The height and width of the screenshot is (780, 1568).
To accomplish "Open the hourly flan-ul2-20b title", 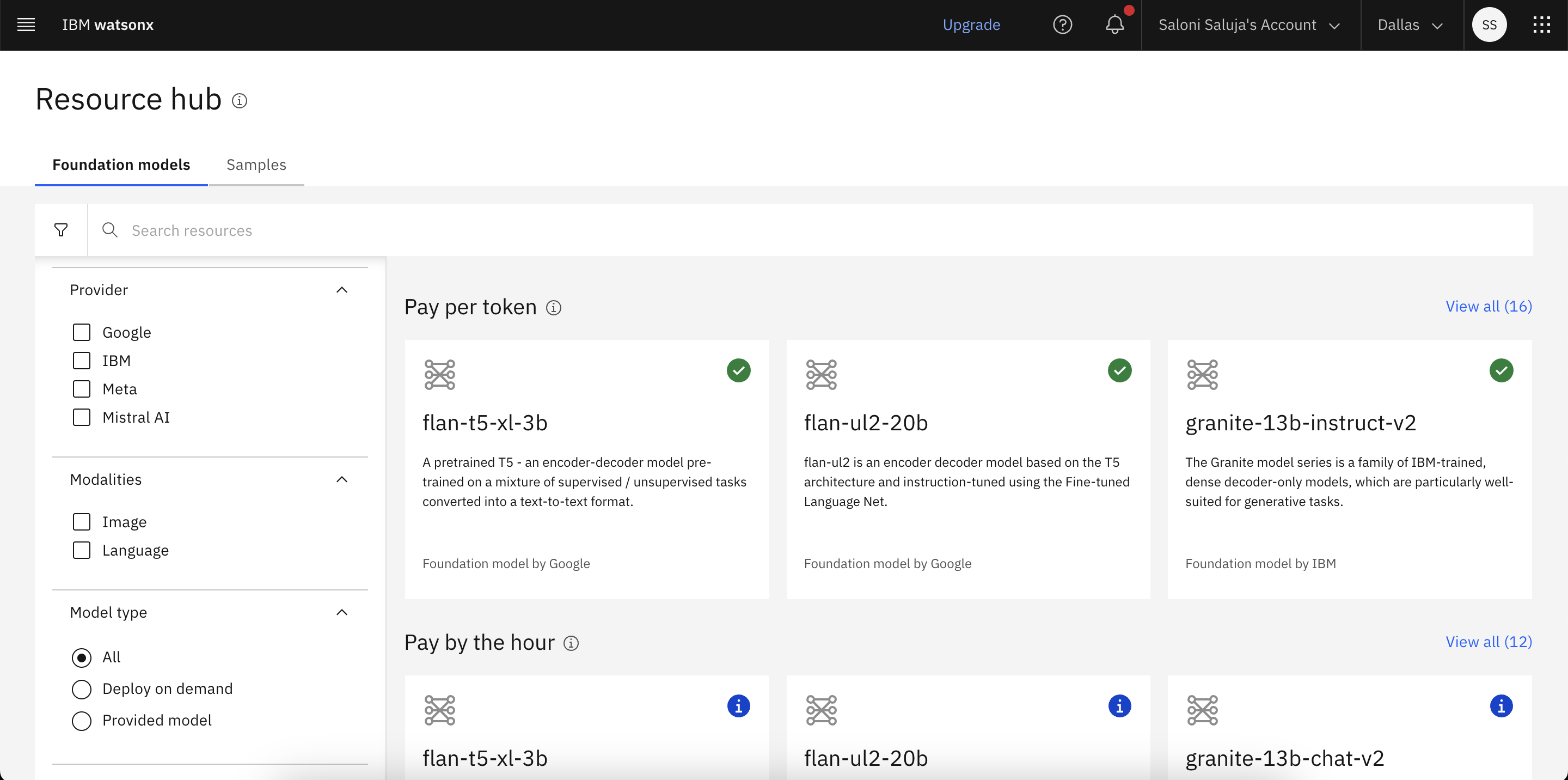I will [866, 758].
